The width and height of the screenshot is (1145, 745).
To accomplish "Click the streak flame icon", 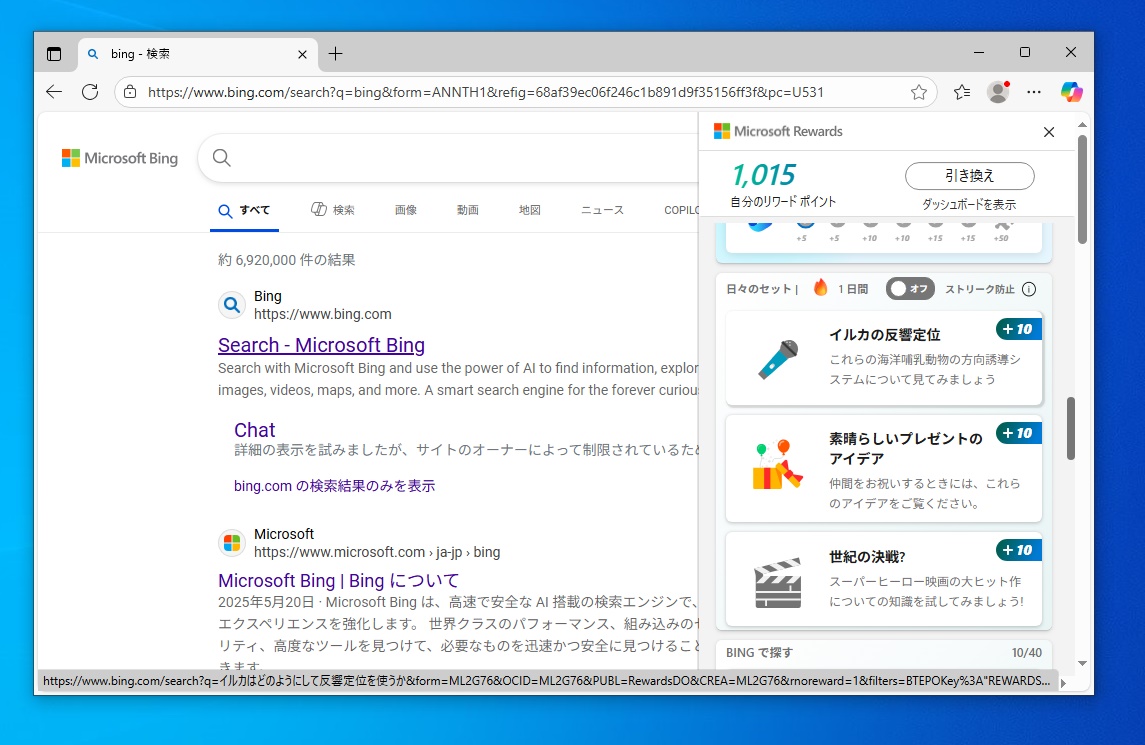I will click(821, 287).
